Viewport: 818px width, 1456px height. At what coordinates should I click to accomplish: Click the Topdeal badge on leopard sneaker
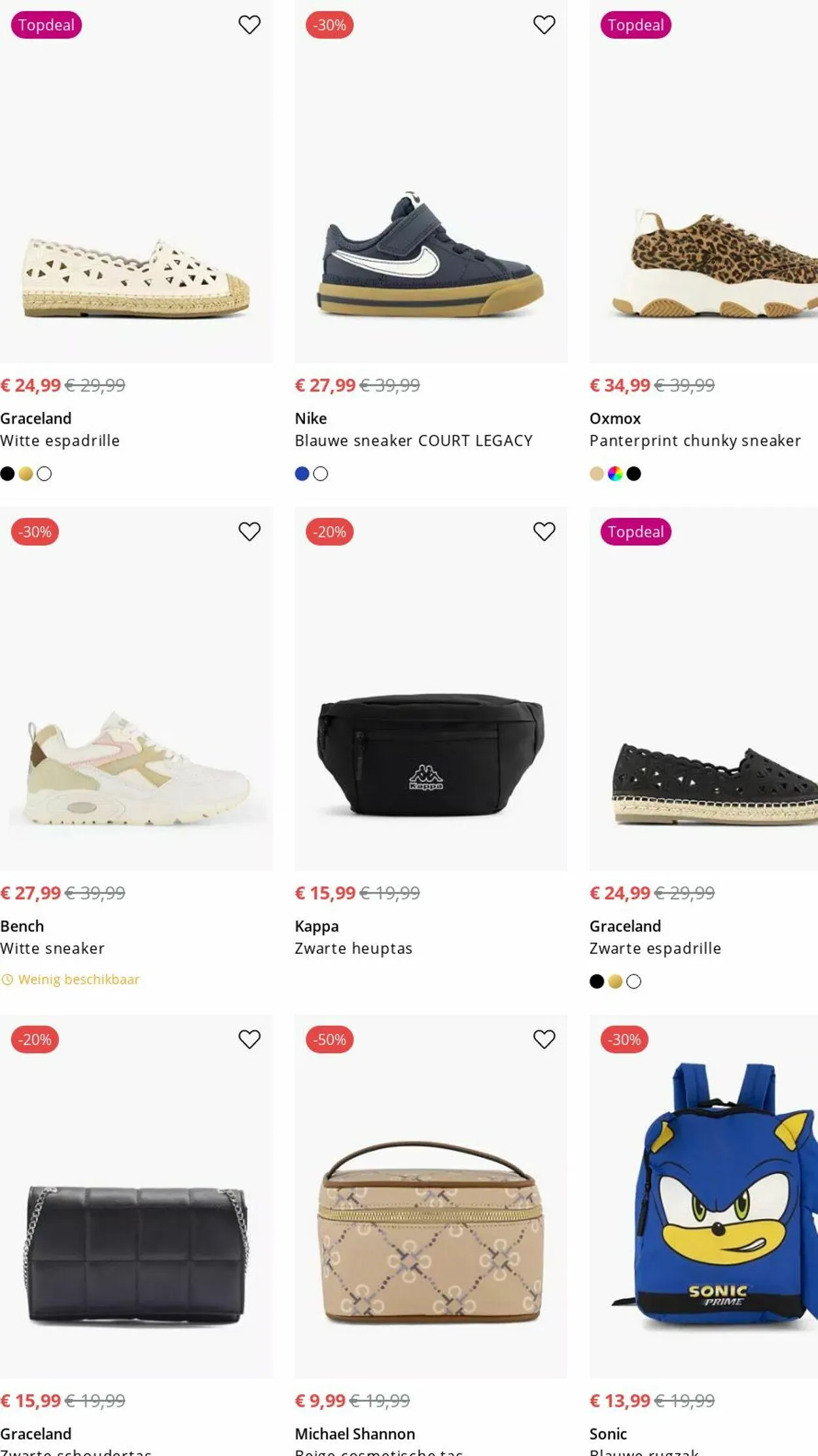[635, 25]
